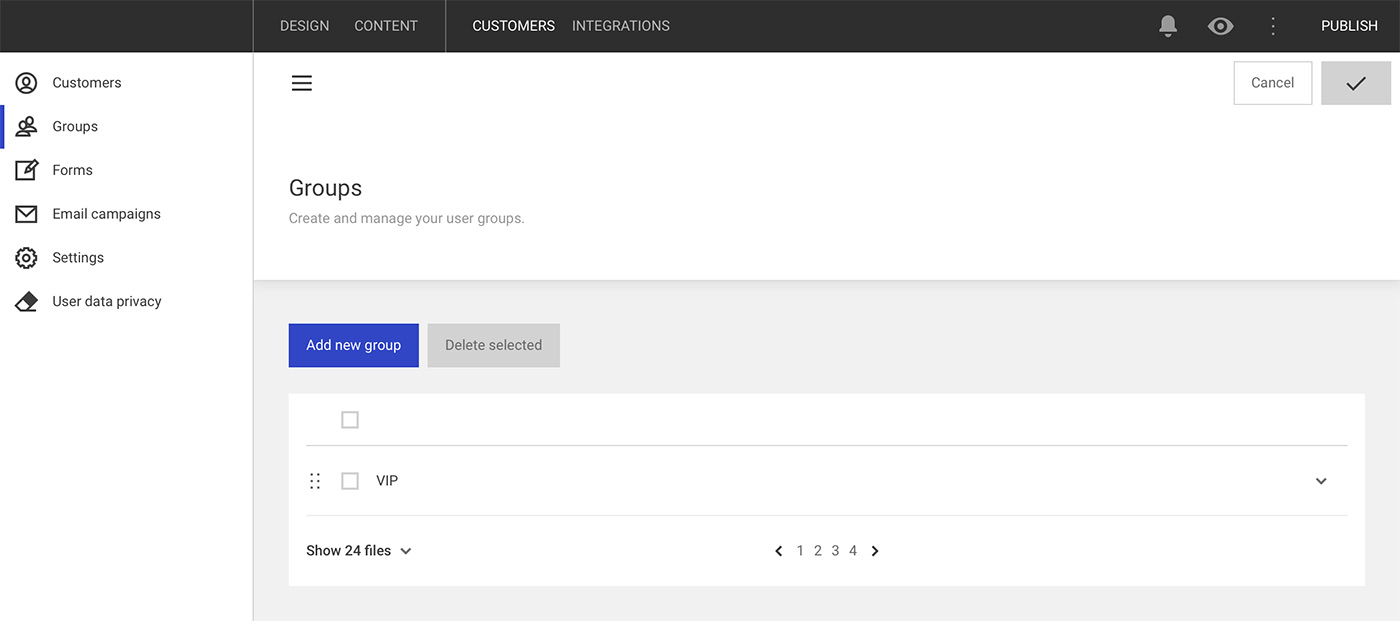Toggle the hamburger menu icon
Viewport: 1400px width, 621px height.
pyautogui.click(x=302, y=83)
